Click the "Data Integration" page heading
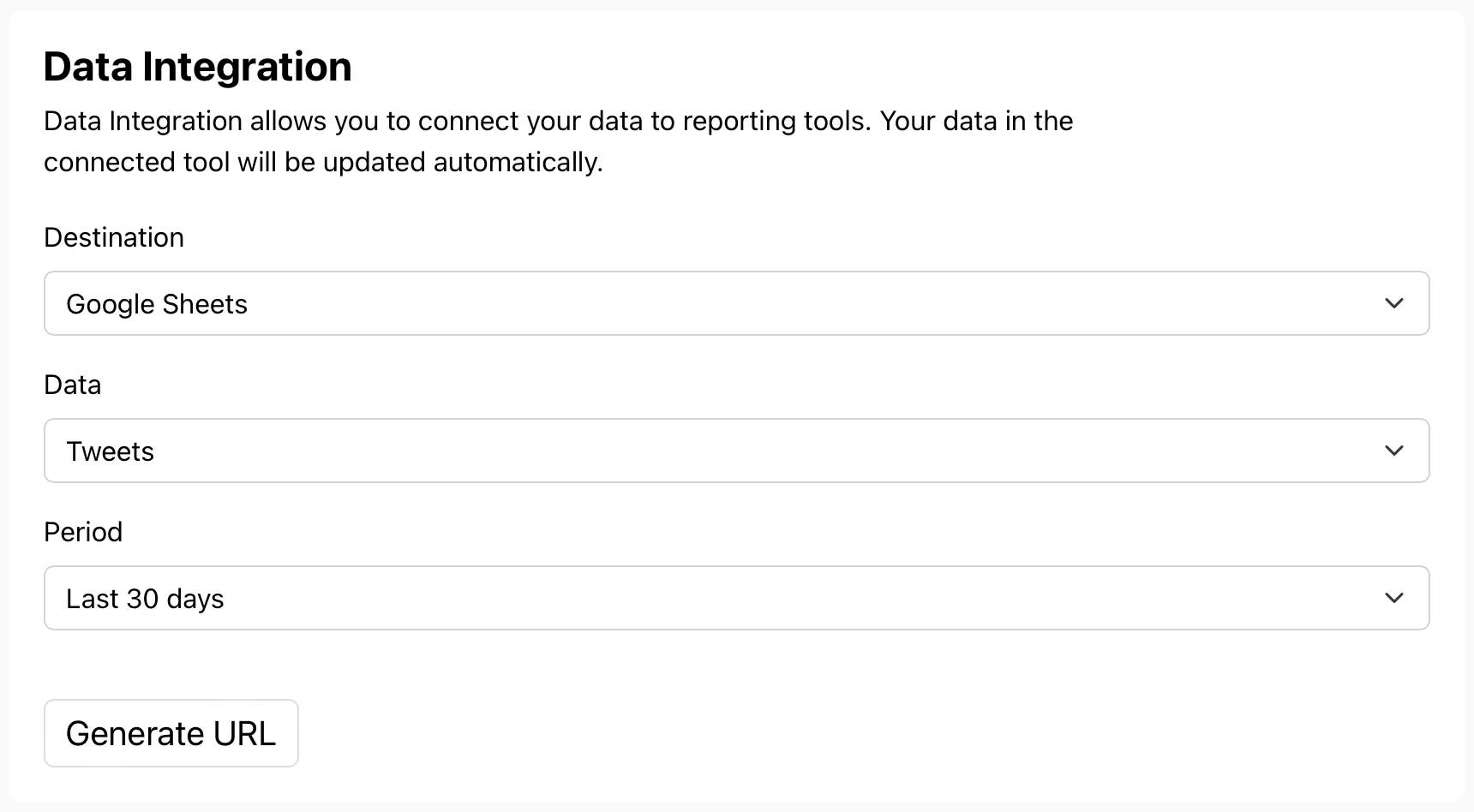 click(197, 67)
